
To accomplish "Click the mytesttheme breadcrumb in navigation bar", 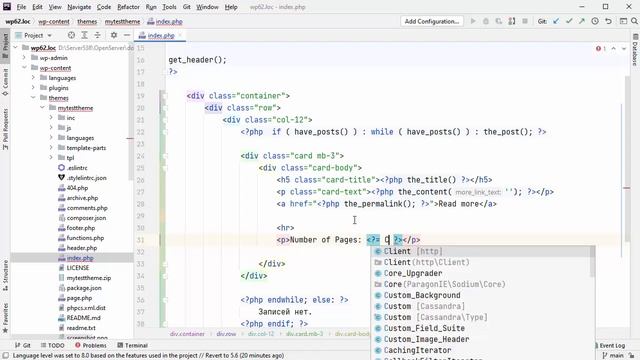I will click(122, 22).
